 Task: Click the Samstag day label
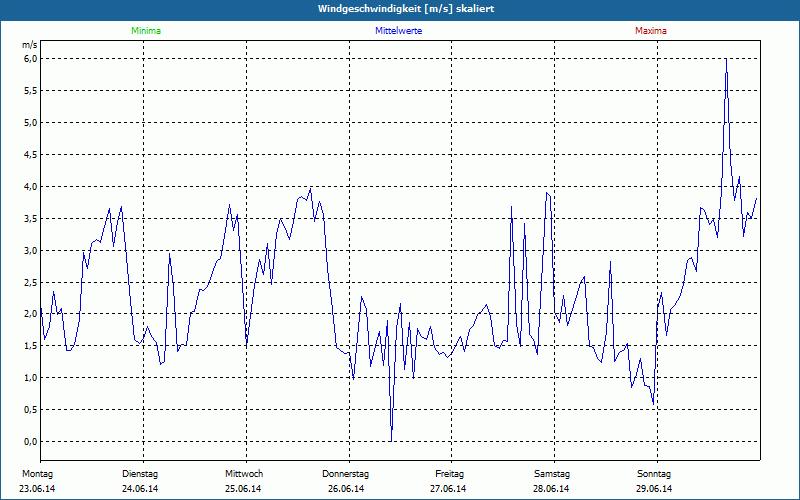tap(552, 474)
